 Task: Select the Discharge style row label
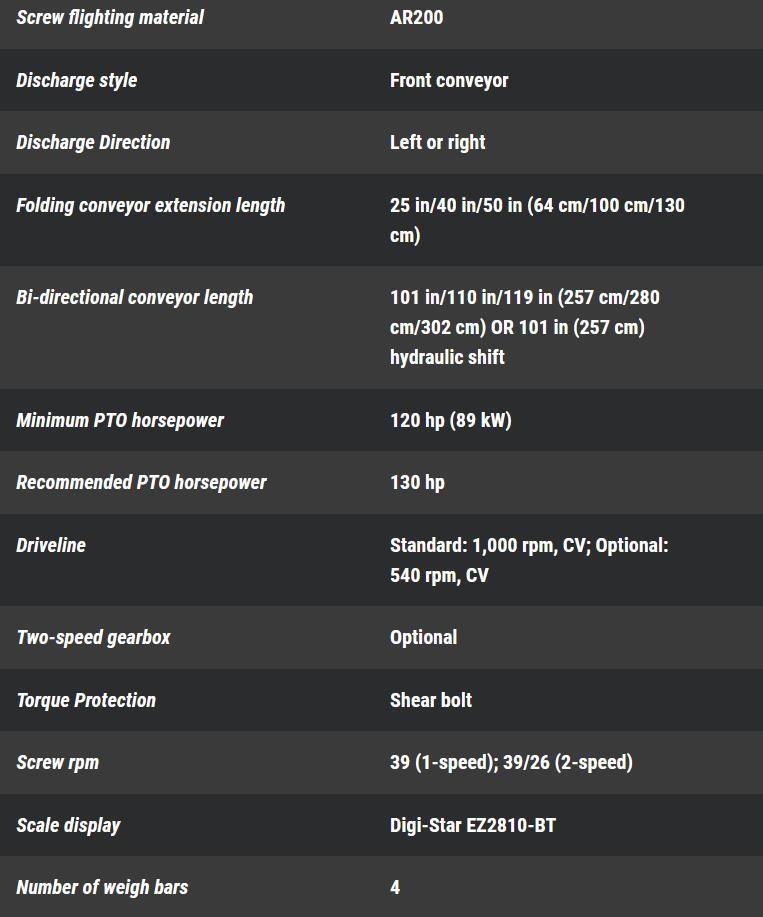pyautogui.click(x=77, y=80)
